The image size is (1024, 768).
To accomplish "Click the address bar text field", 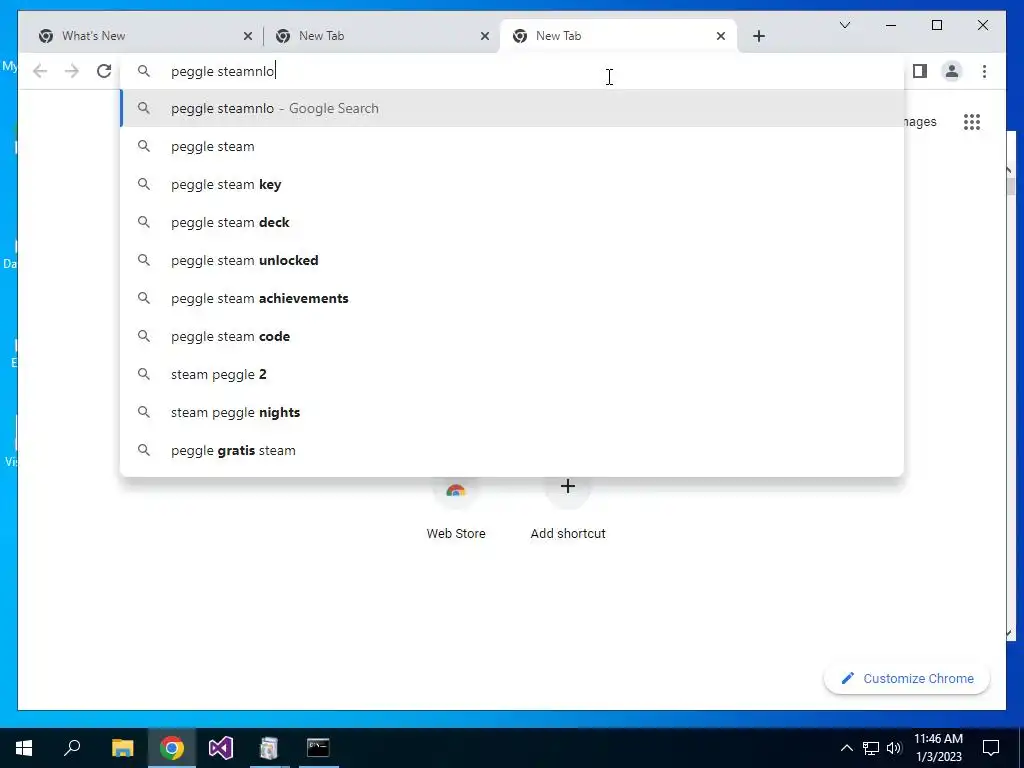I will point(513,71).
